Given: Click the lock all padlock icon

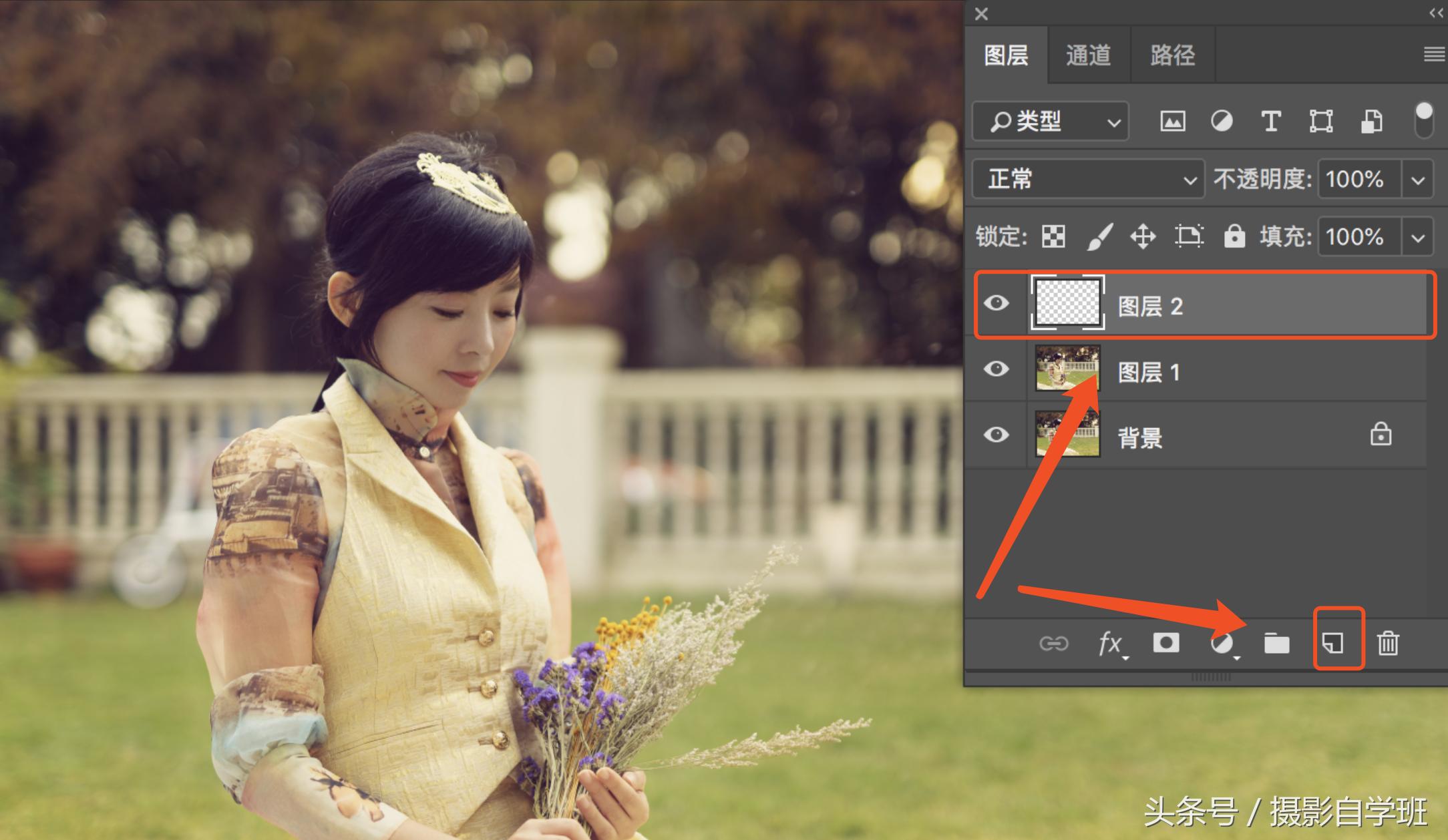Looking at the screenshot, I should (x=1234, y=236).
